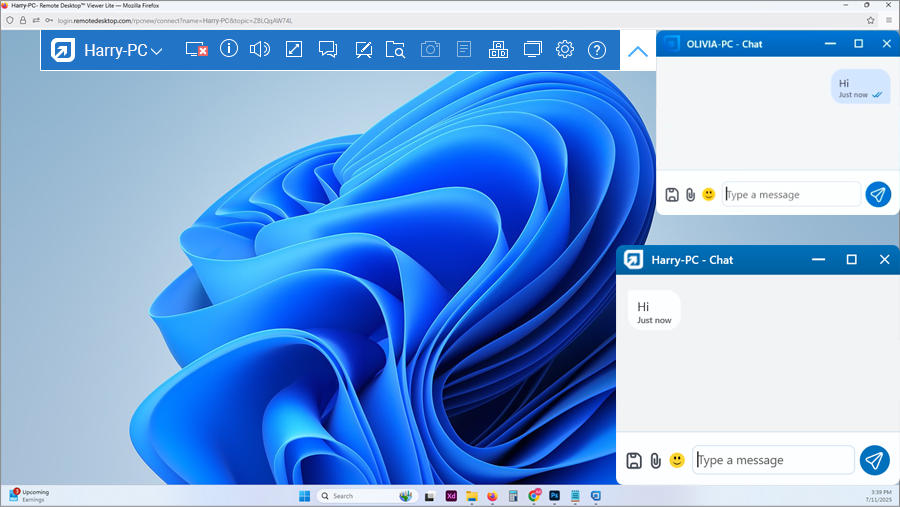Open file transfer folder-search icon

(396, 49)
